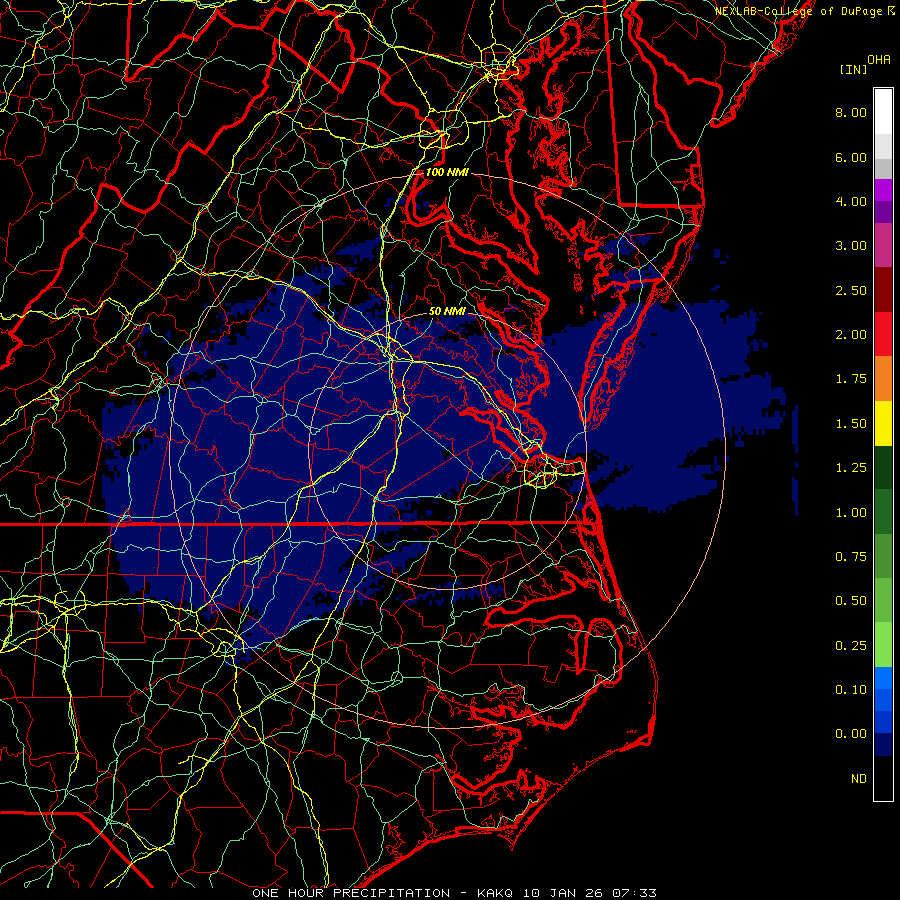Click the 6.00 legend value
This screenshot has width=900, height=900.
coord(851,157)
